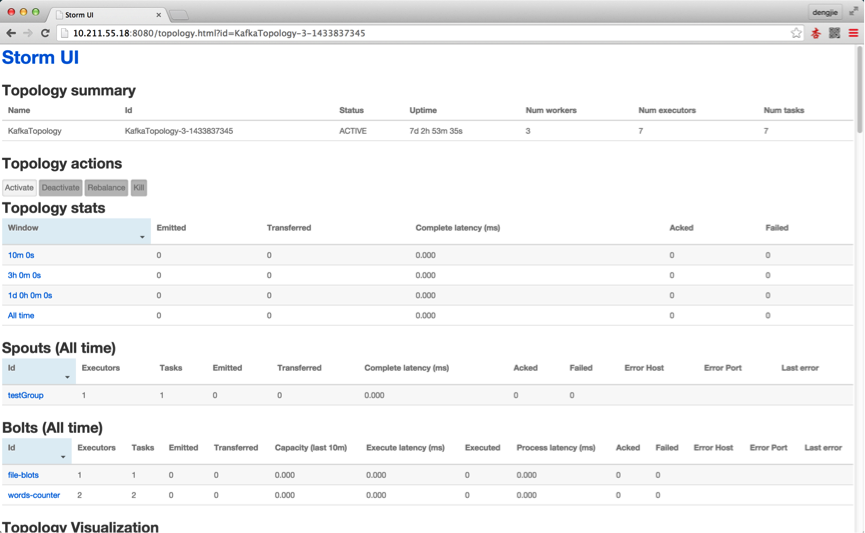This screenshot has width=865, height=533.
Task: Close the Storm UI browser tab
Action: (158, 15)
